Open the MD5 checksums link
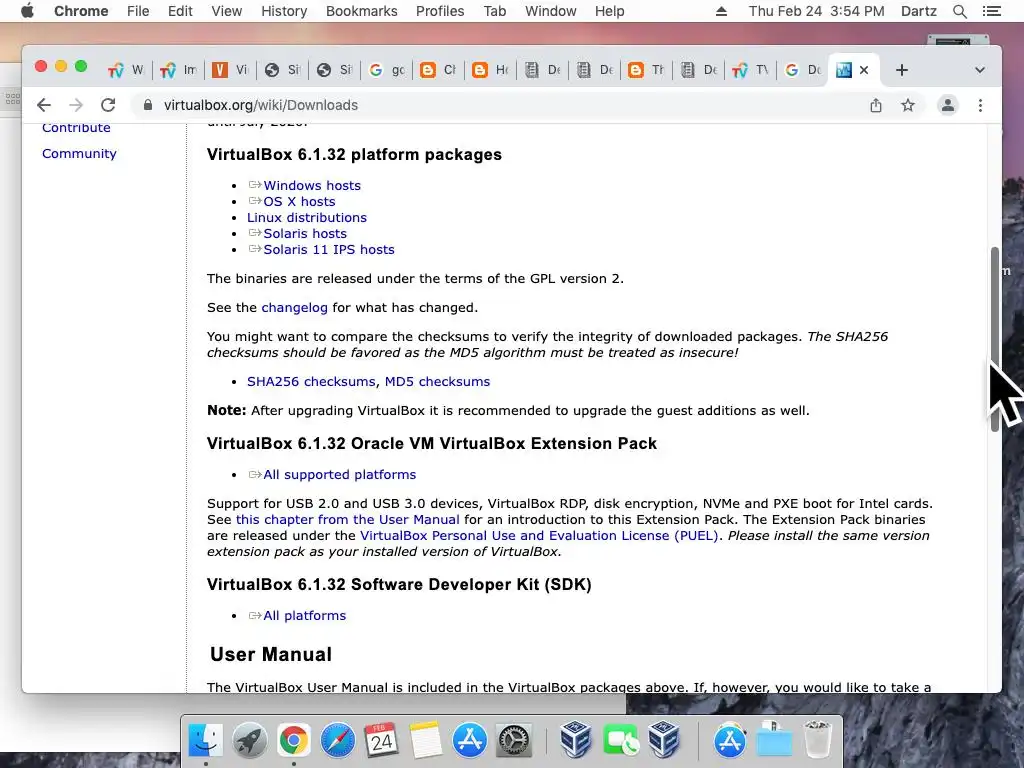 437,381
